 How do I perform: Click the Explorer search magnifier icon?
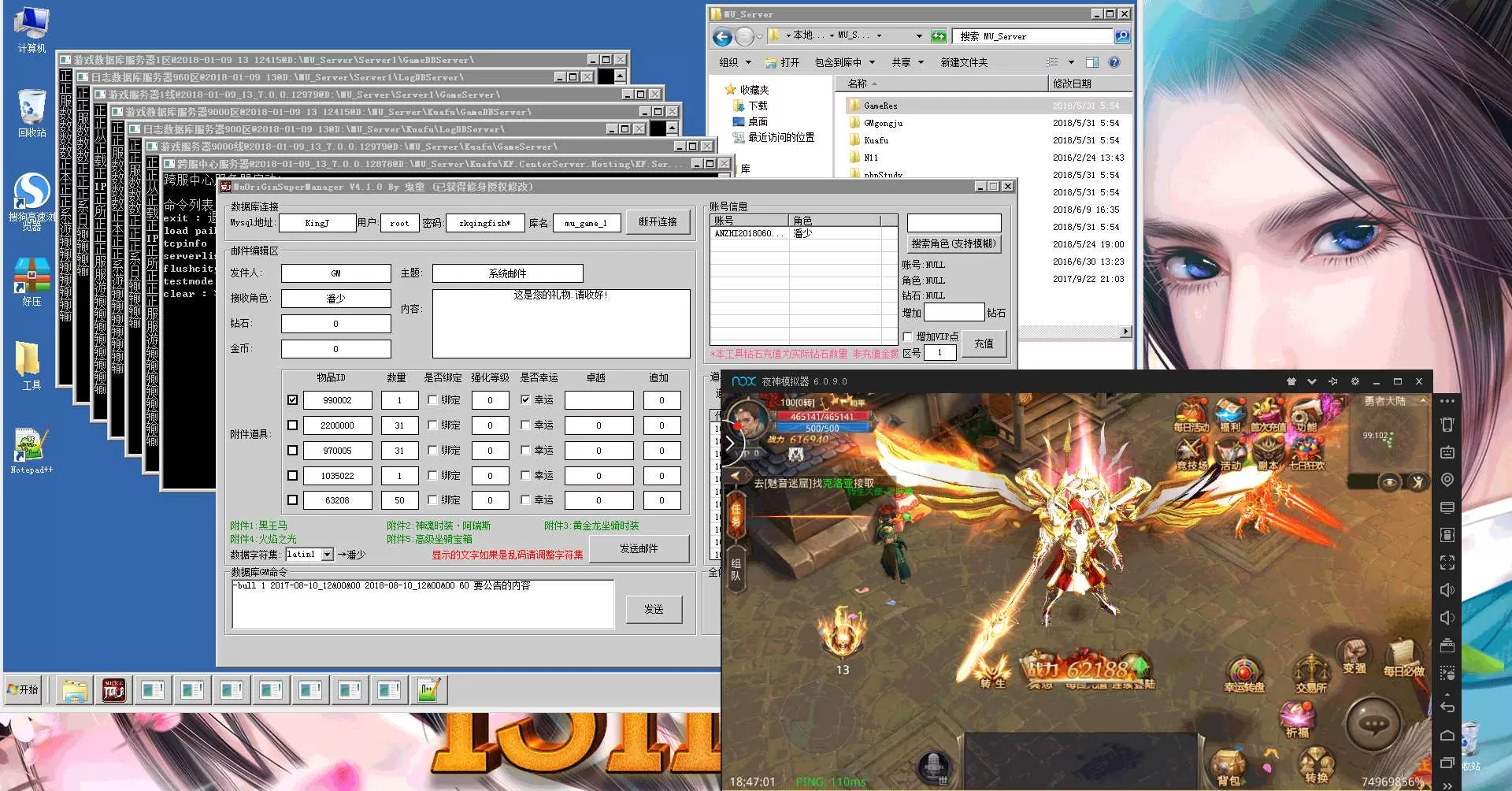1122,36
